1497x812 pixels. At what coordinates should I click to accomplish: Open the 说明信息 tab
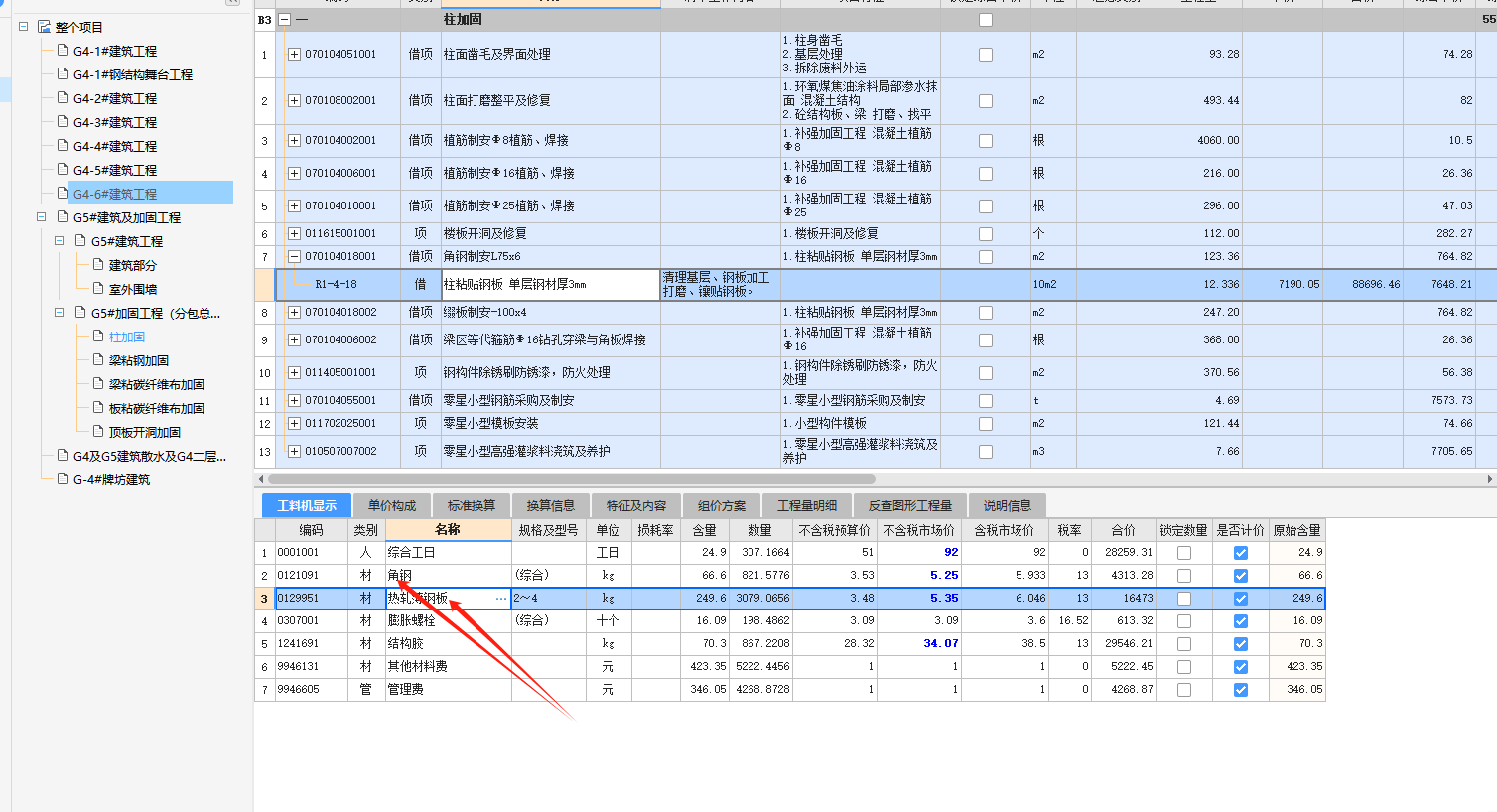click(x=1008, y=506)
